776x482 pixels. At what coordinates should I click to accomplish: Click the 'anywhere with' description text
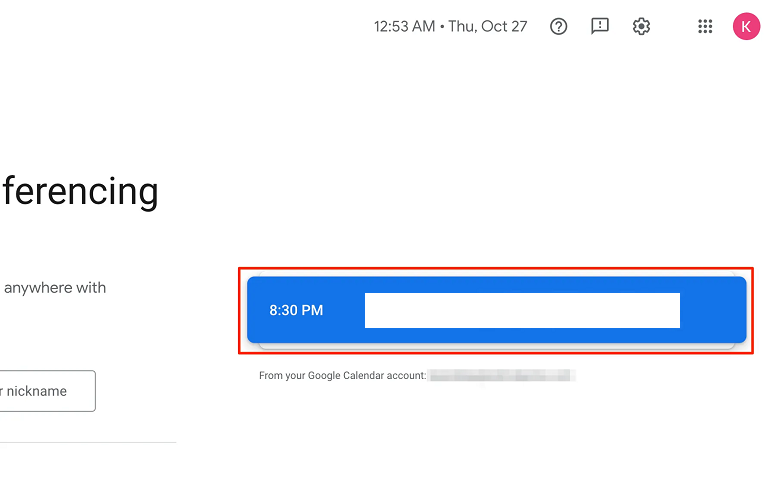click(x=55, y=288)
